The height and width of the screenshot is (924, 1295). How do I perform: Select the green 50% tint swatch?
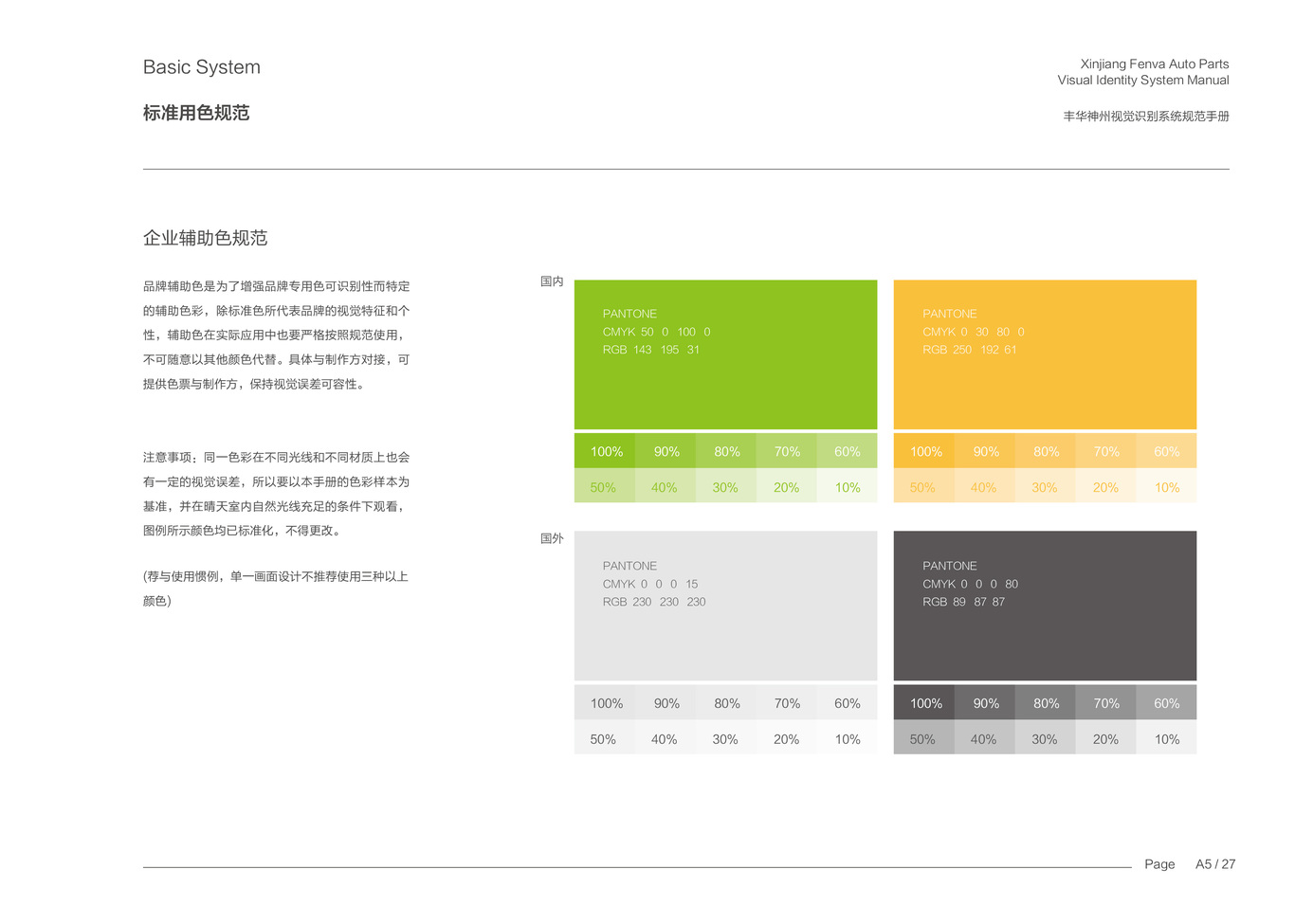pos(605,486)
